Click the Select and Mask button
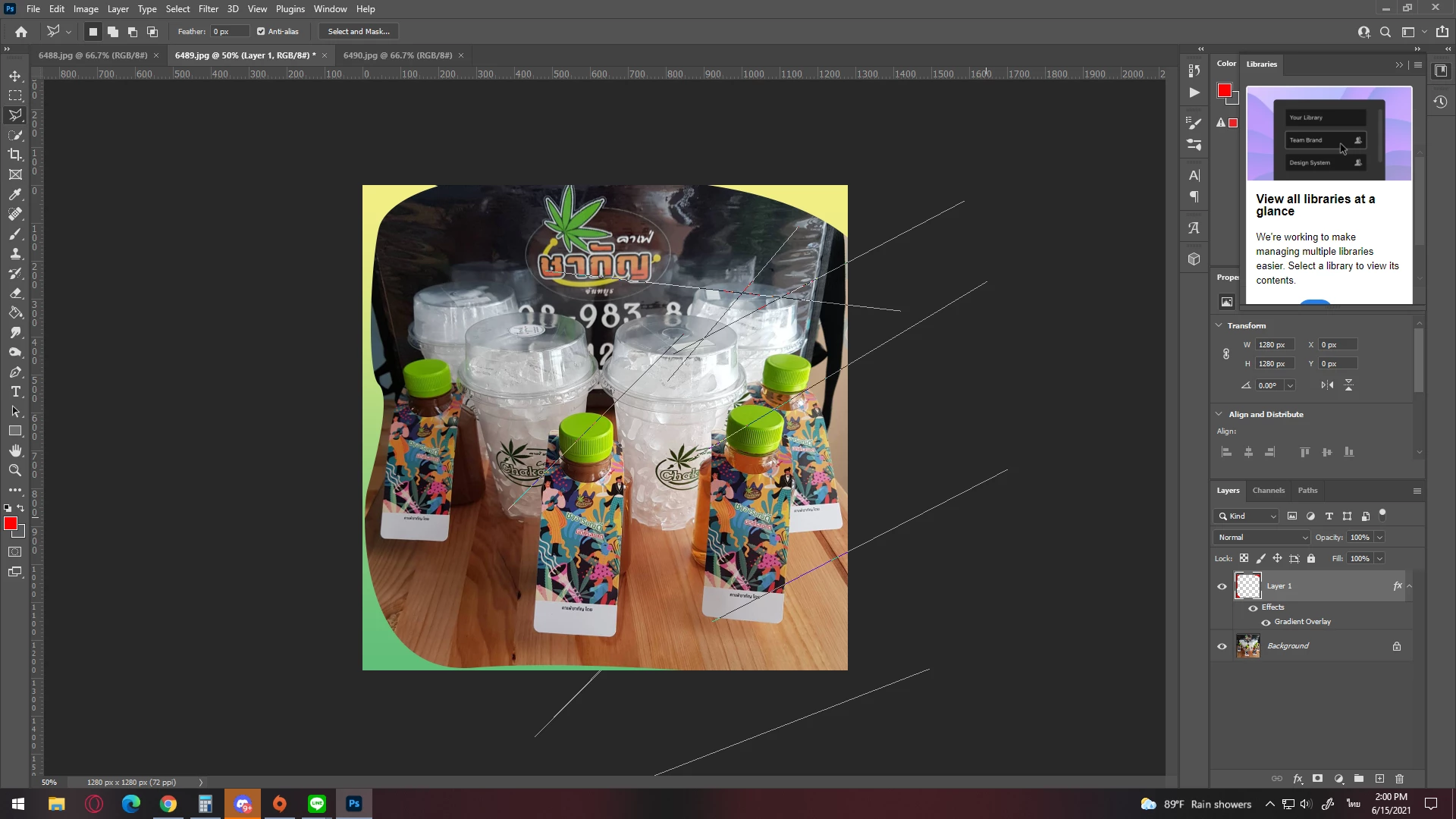 (359, 32)
